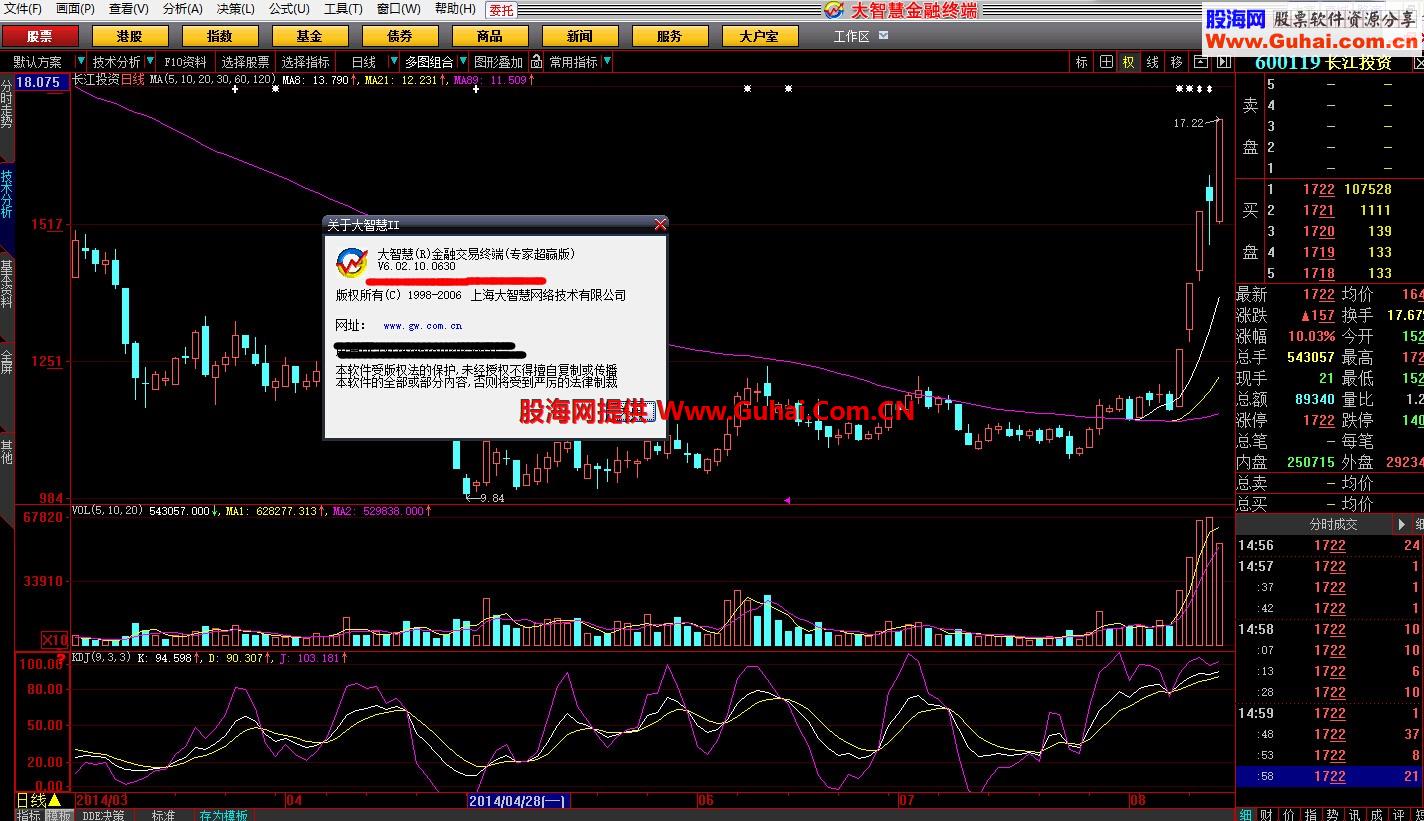Select the 标准 bottom tab
This screenshot has height=821, width=1424.
point(163,815)
